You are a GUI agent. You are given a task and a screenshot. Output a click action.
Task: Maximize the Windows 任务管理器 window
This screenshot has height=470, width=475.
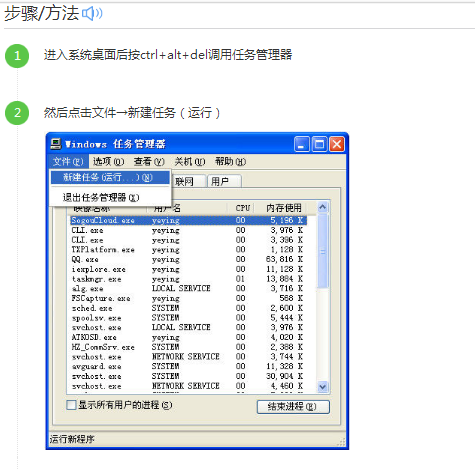(319, 144)
